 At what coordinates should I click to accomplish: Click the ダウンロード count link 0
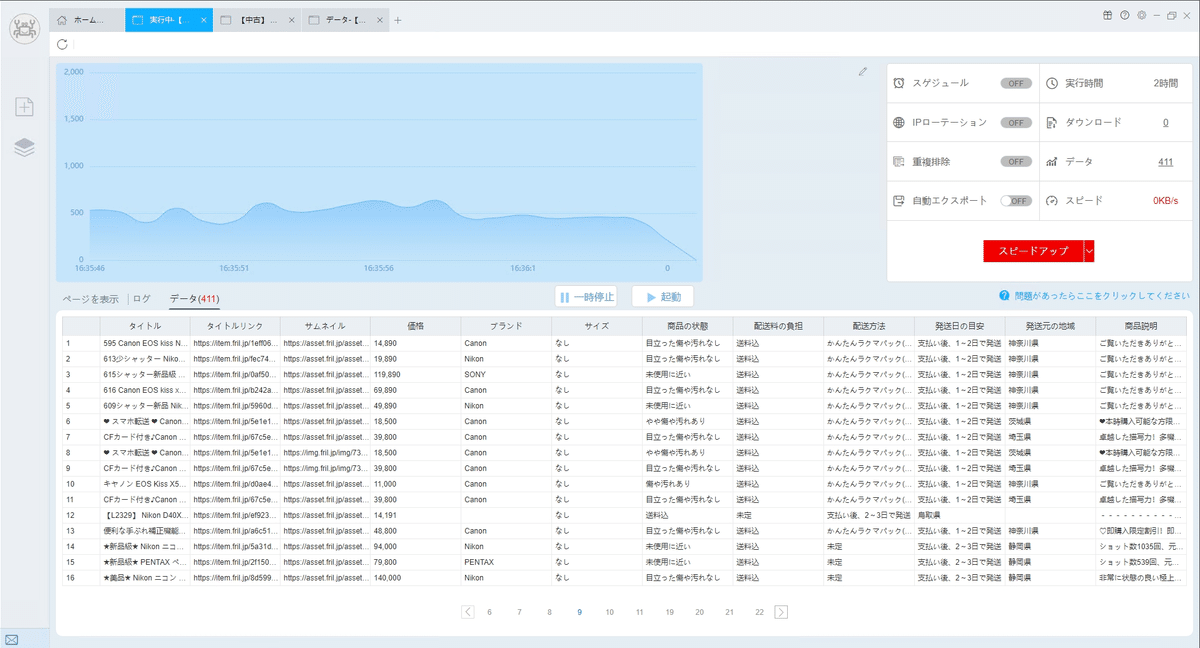pos(1165,122)
